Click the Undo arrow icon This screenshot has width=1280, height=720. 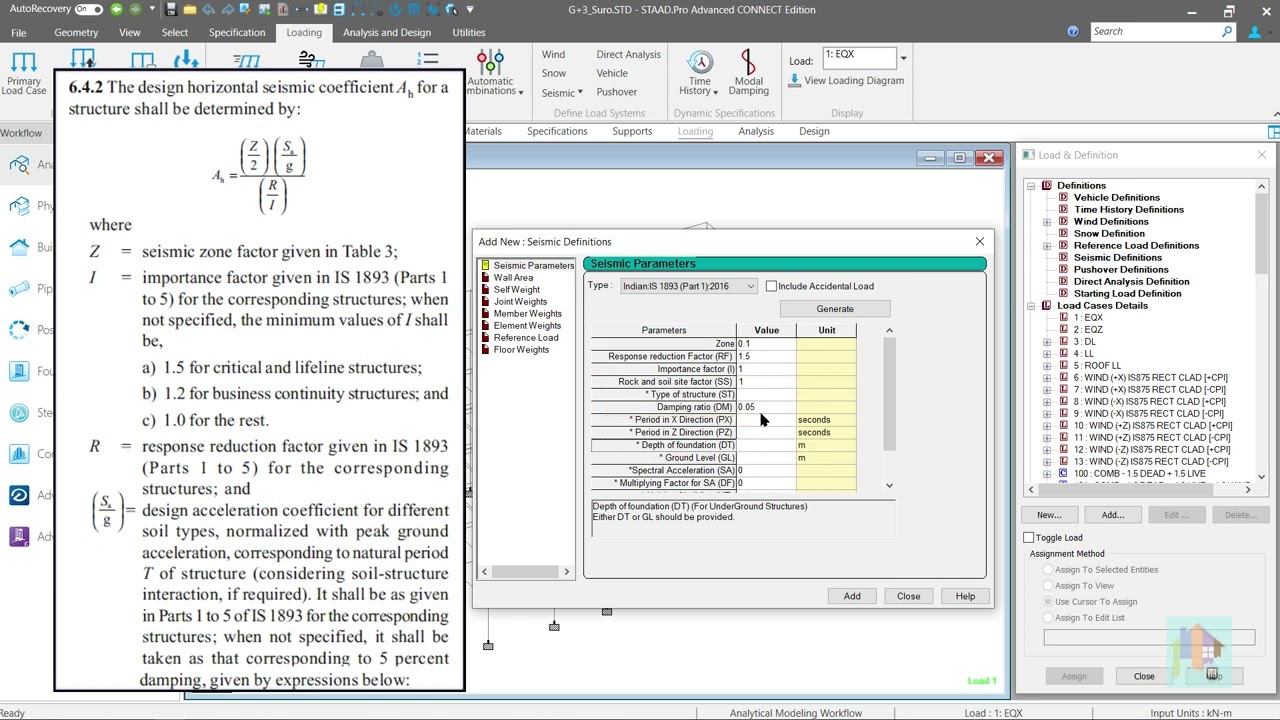[208, 9]
